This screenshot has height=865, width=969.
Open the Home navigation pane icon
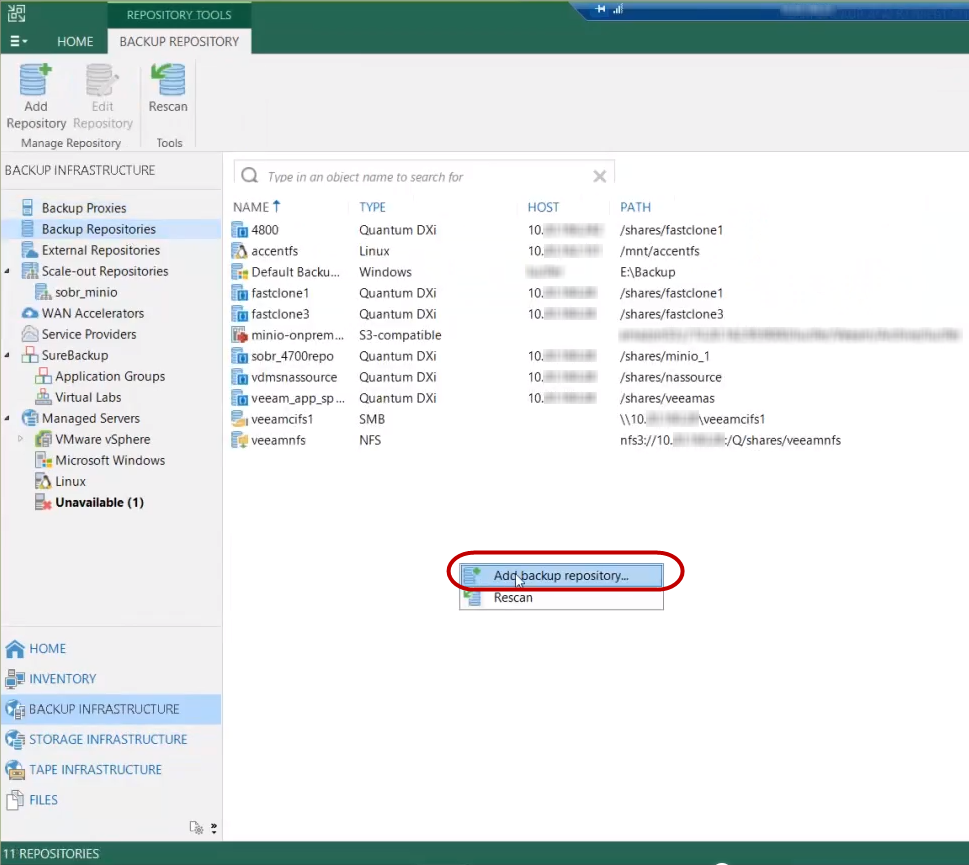[15, 649]
